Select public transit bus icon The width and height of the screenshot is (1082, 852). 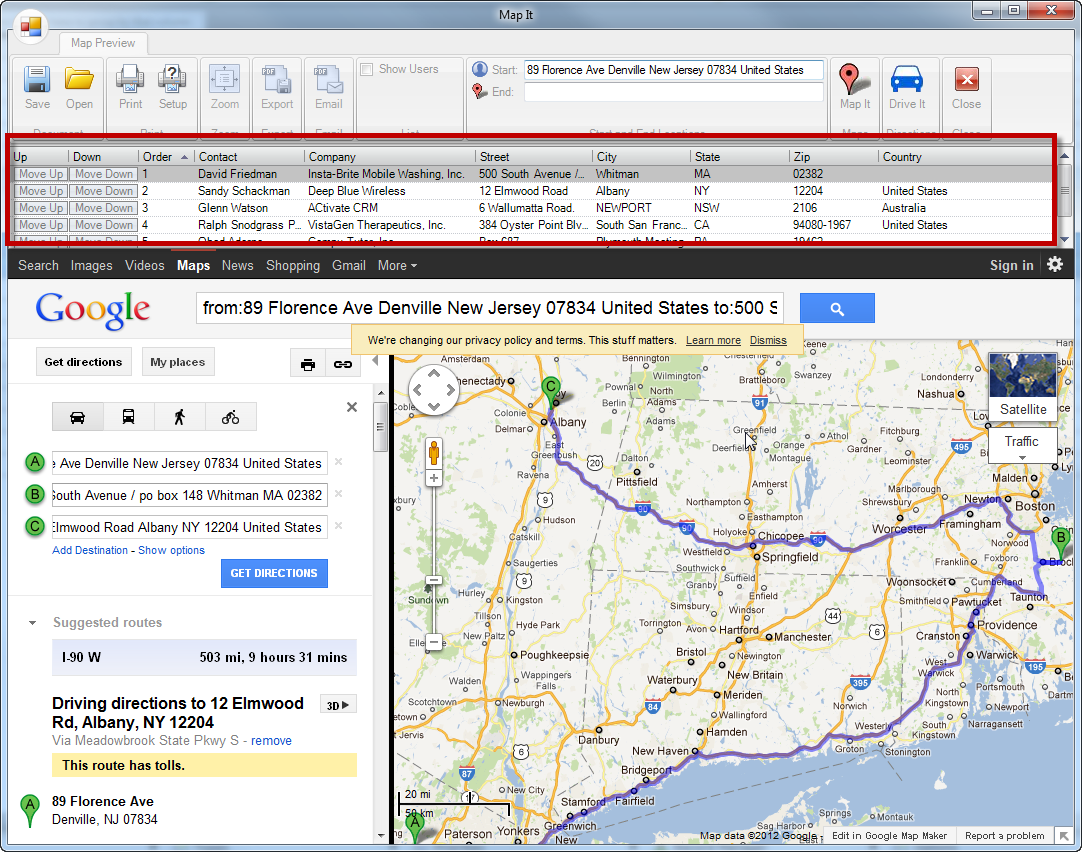(x=128, y=417)
